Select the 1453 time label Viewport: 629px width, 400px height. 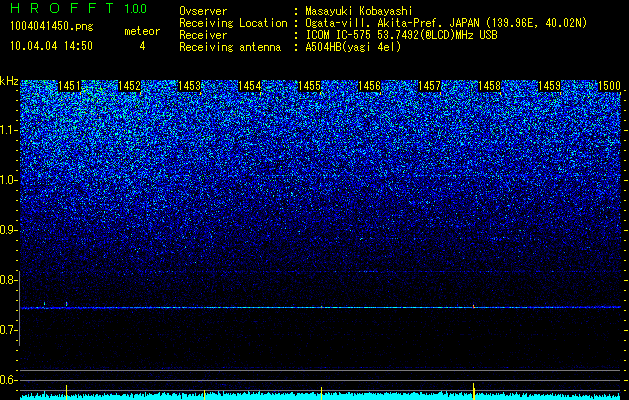pos(189,86)
